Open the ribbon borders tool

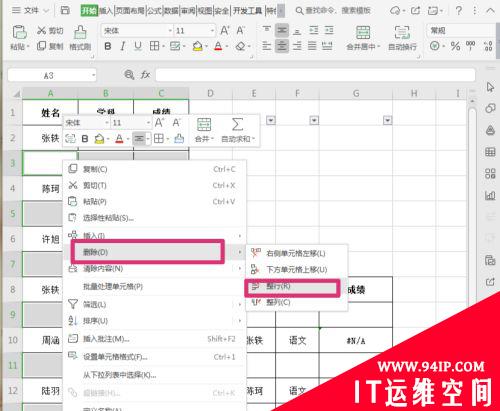[154, 46]
